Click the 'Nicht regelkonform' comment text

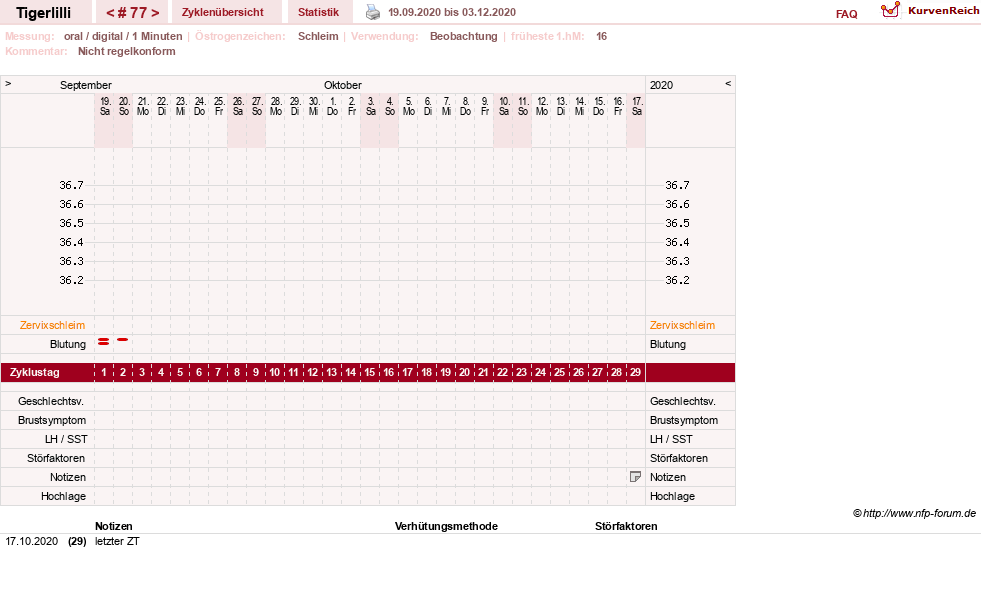click(126, 51)
